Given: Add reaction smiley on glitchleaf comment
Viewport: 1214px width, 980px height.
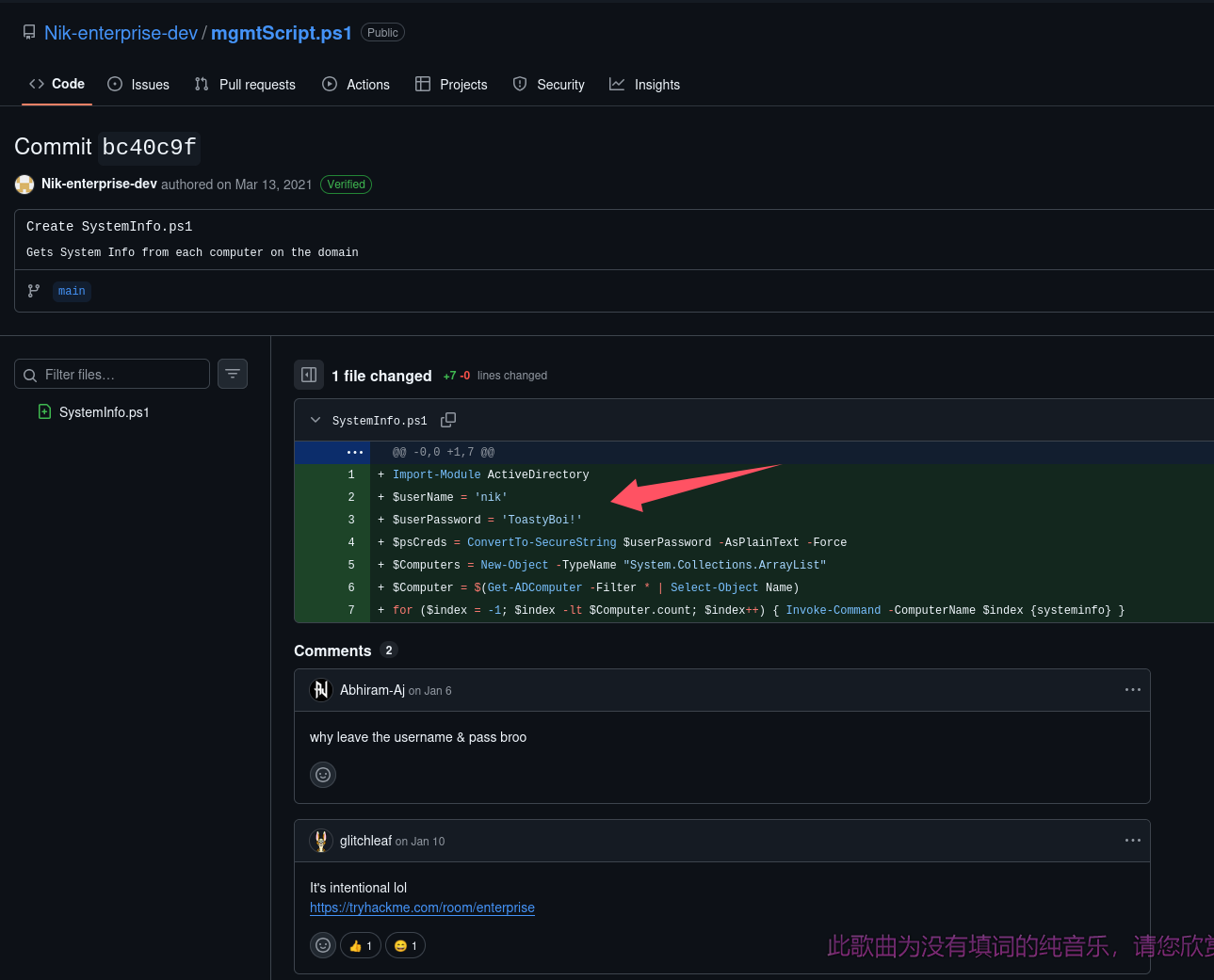Looking at the screenshot, I should (x=323, y=945).
